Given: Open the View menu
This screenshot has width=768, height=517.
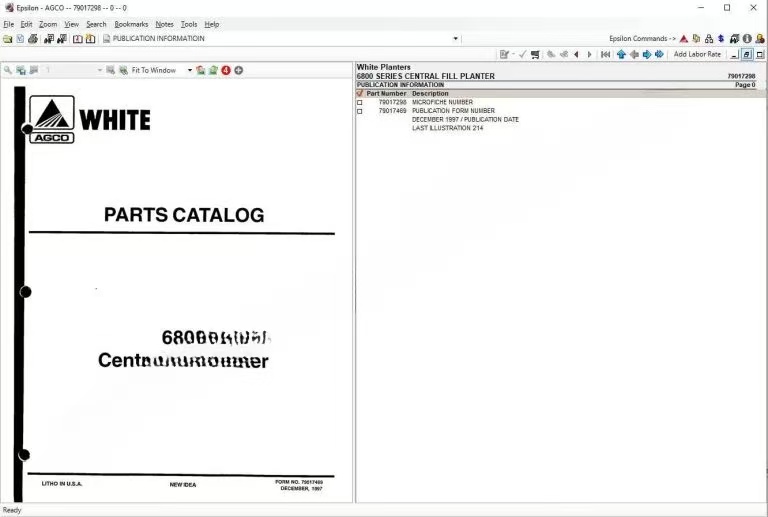Looking at the screenshot, I should pyautogui.click(x=72, y=24).
